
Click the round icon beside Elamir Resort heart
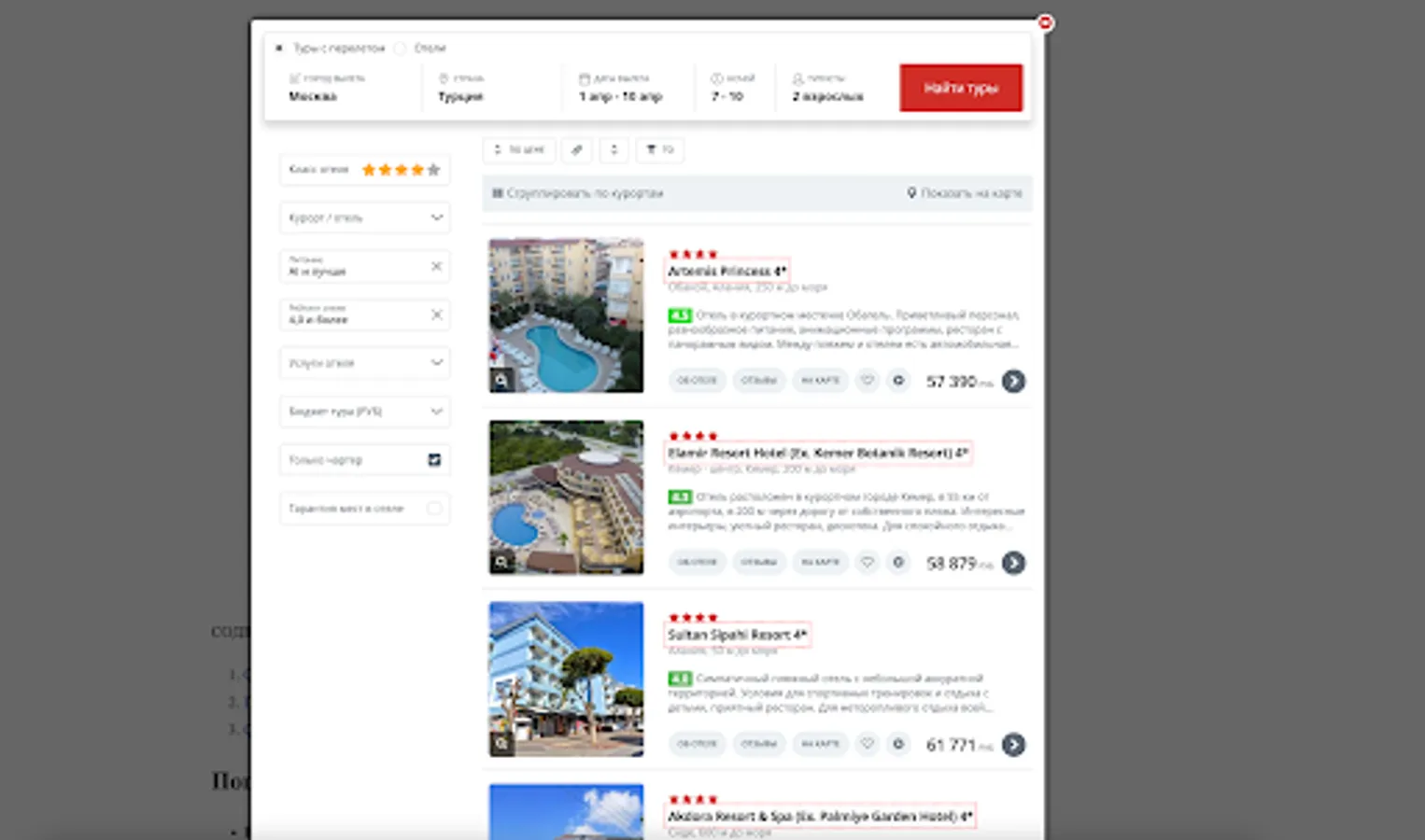click(898, 563)
